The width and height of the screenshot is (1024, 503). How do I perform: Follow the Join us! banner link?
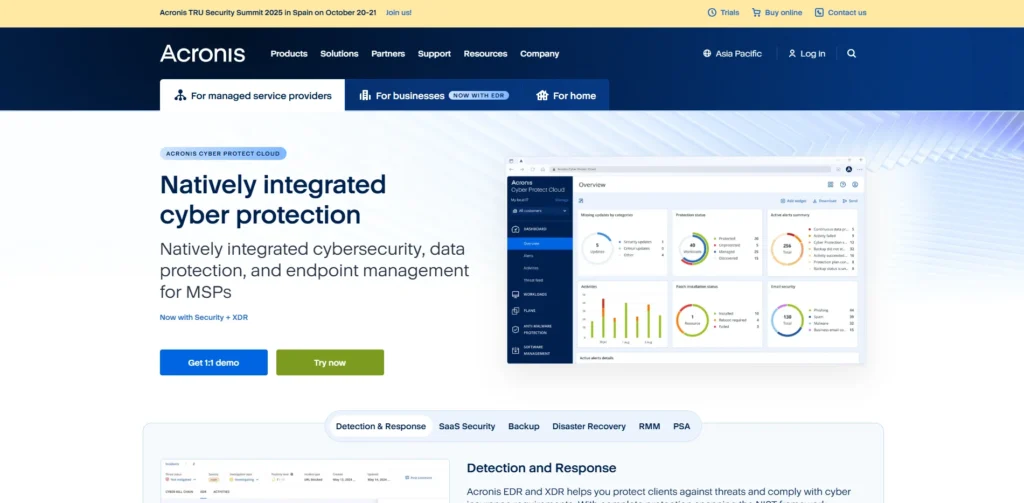click(398, 12)
